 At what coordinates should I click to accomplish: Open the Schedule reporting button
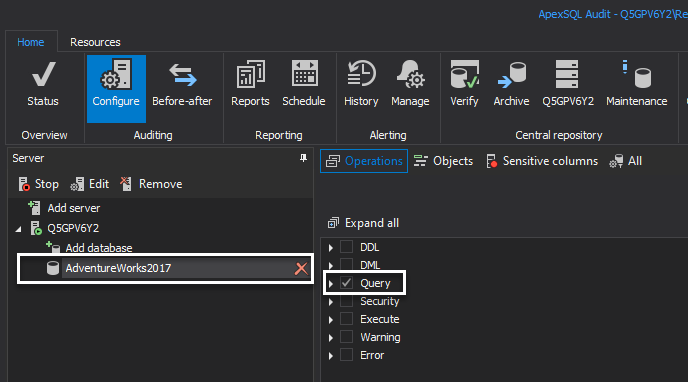click(x=304, y=84)
